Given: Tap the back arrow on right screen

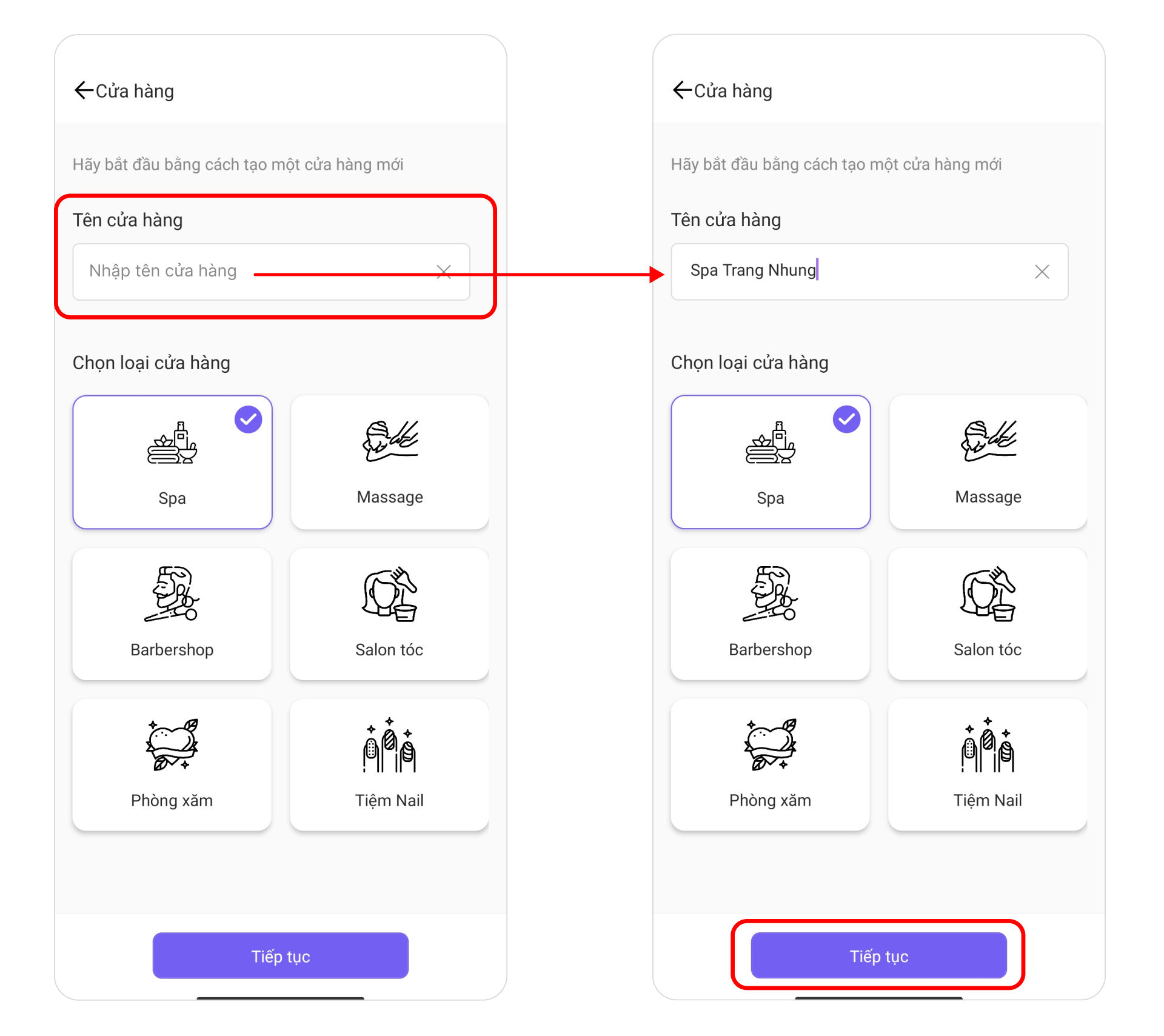Looking at the screenshot, I should (681, 90).
